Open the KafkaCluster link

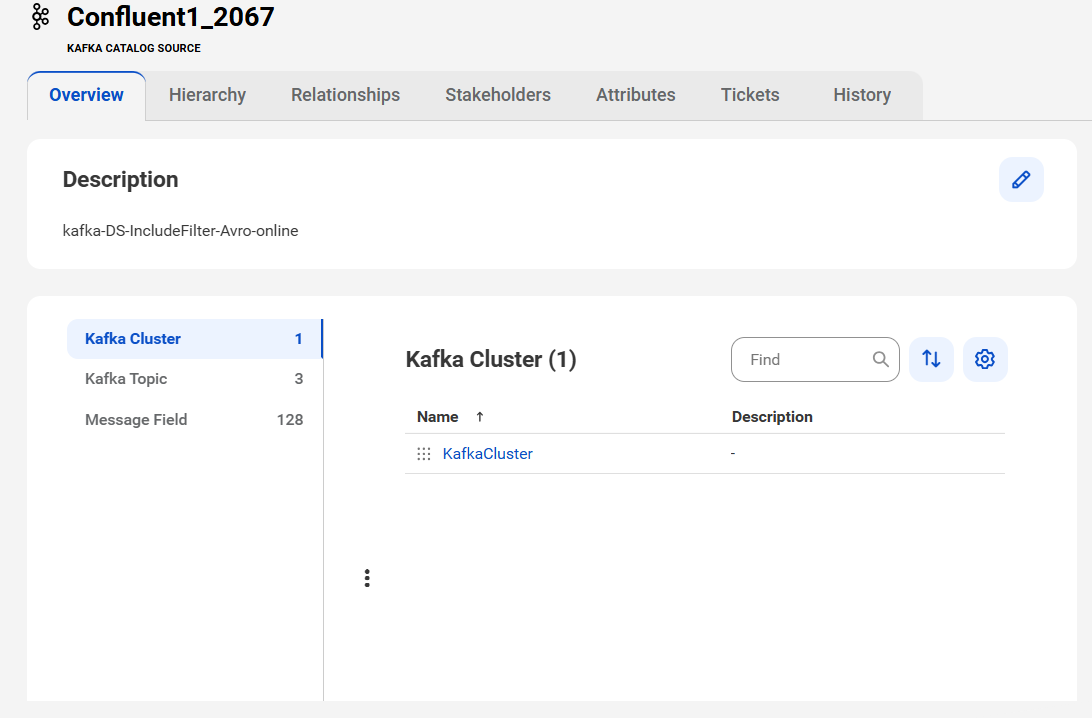tap(488, 454)
